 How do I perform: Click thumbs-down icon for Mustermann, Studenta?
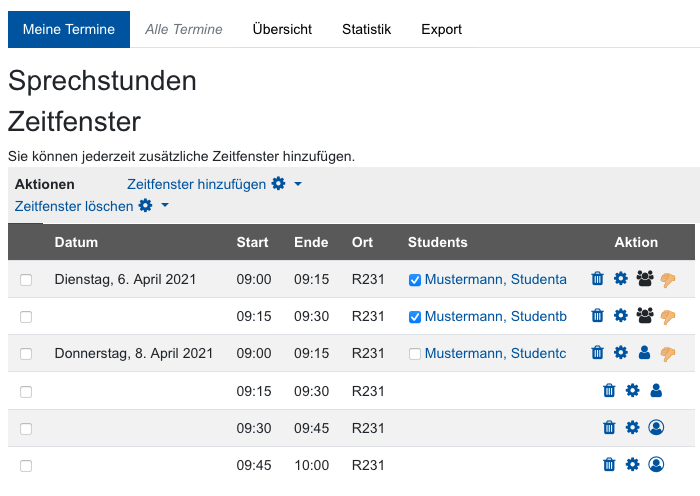[668, 279]
